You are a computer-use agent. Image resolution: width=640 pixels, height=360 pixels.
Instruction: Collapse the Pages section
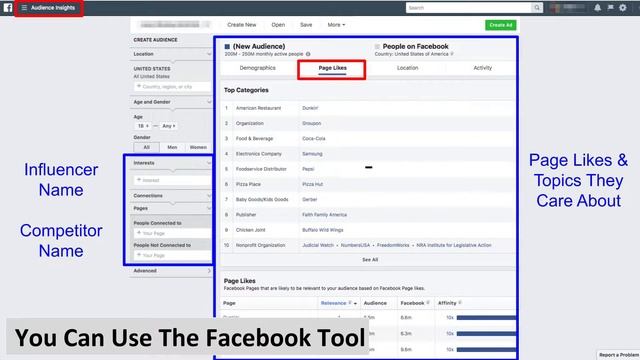pos(209,208)
